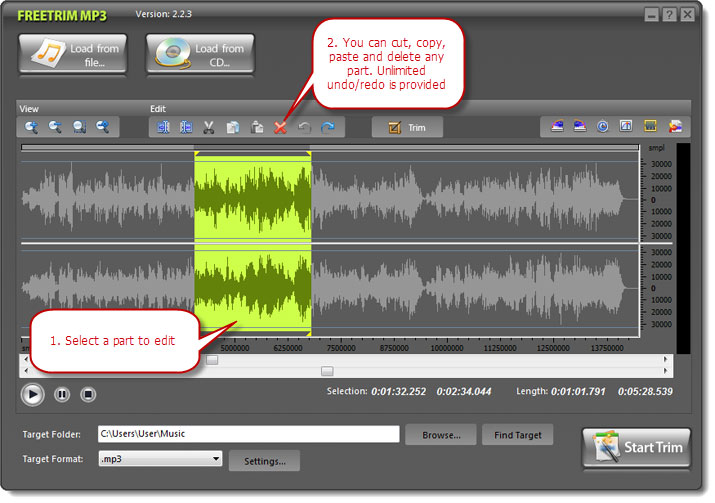
Task: Click the last magnifier icon in View toolbar
Action: tap(103, 127)
